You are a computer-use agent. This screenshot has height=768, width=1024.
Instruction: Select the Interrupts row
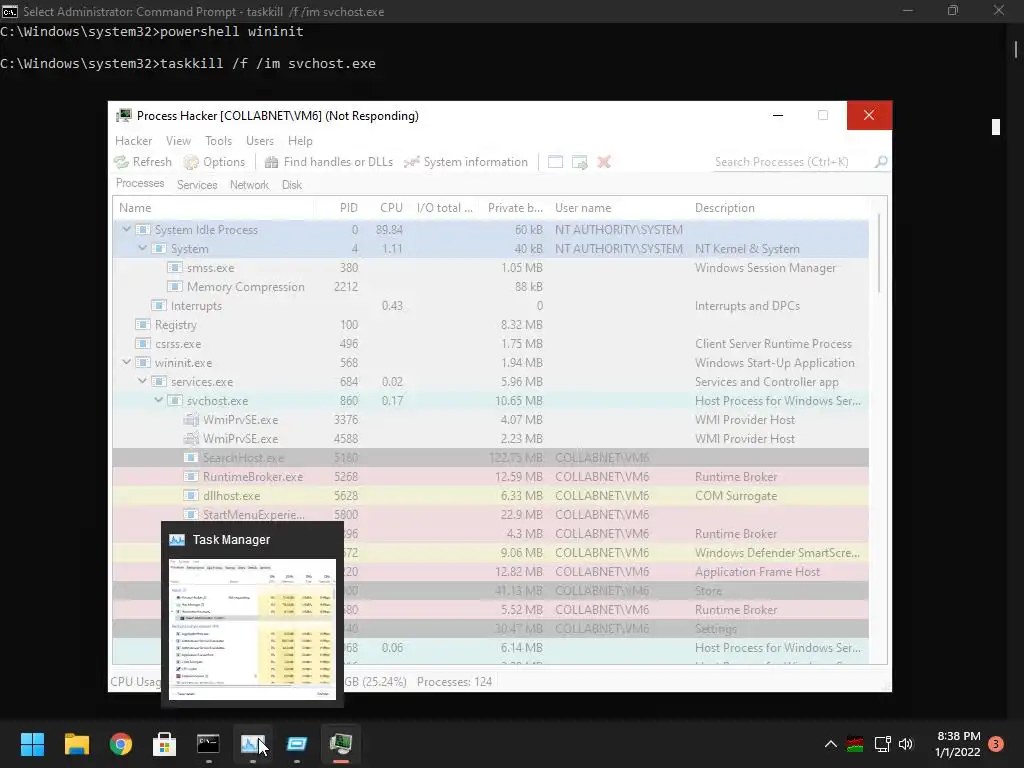point(490,306)
